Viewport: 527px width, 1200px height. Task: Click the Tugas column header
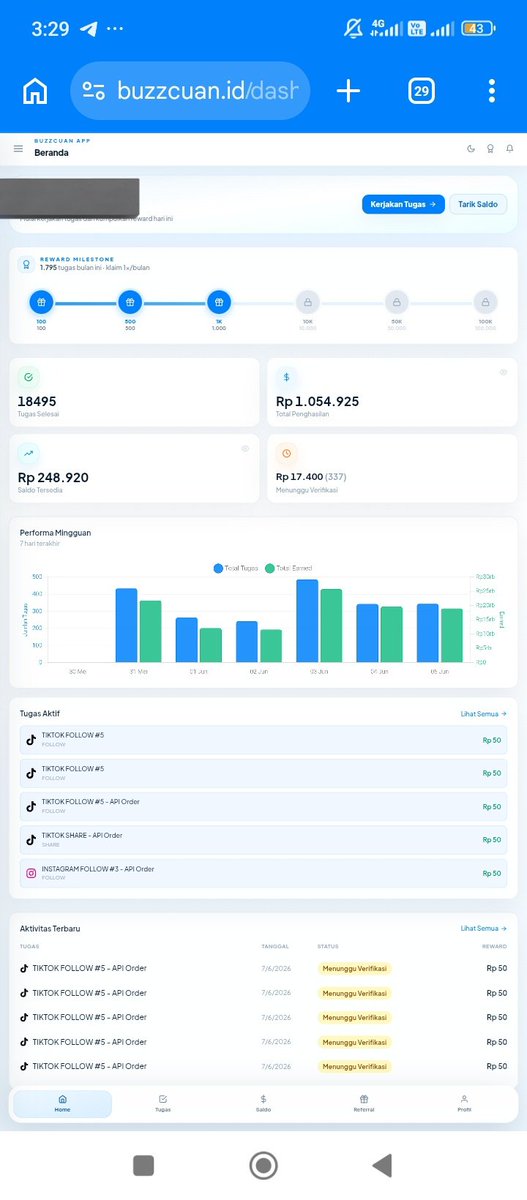29,946
